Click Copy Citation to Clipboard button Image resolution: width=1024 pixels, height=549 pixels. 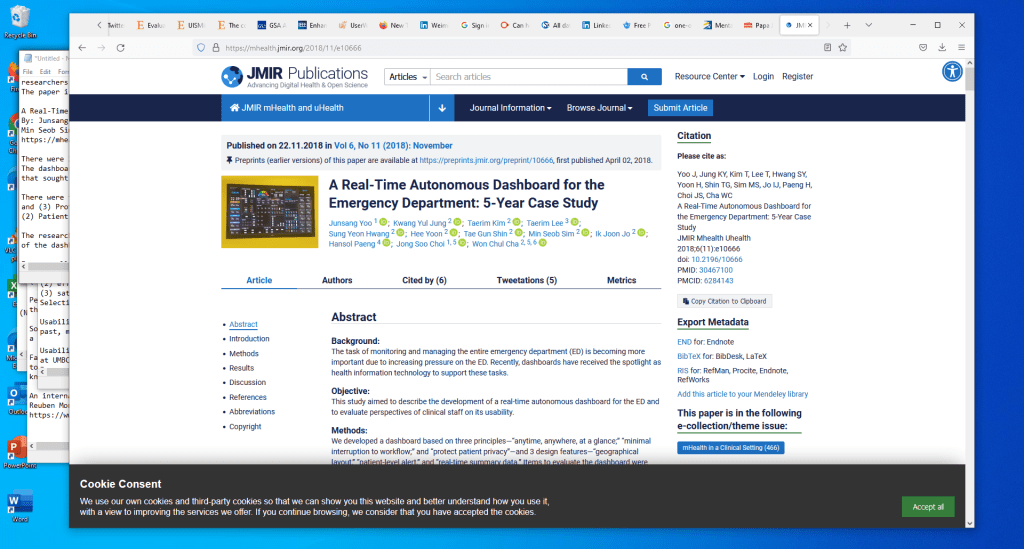point(723,301)
